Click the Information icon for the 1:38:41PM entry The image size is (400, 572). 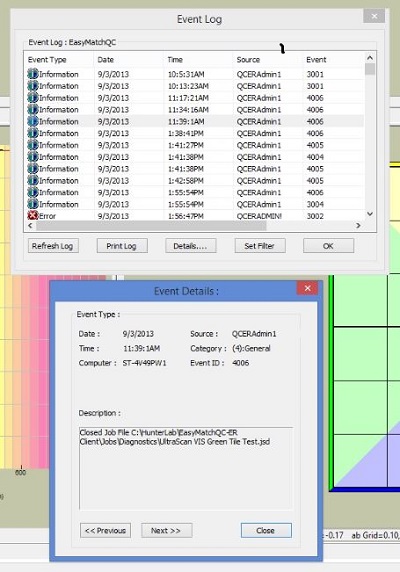(33, 133)
